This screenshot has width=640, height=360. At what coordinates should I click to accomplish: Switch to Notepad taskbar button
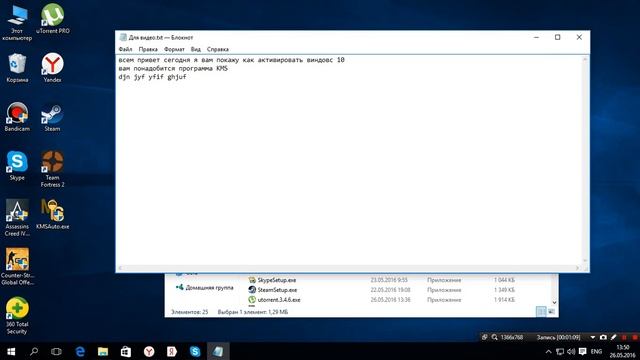(218, 351)
